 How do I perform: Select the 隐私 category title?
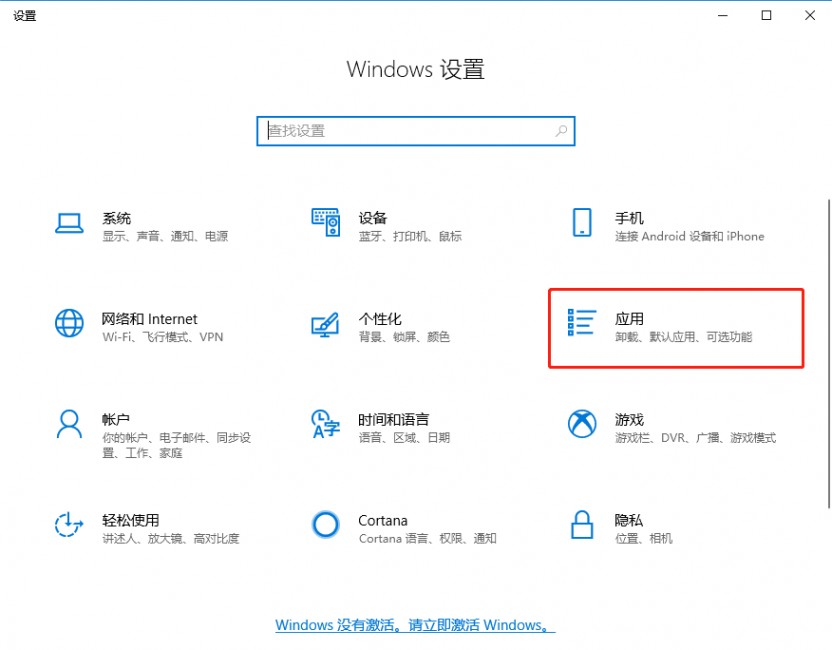coord(629,521)
